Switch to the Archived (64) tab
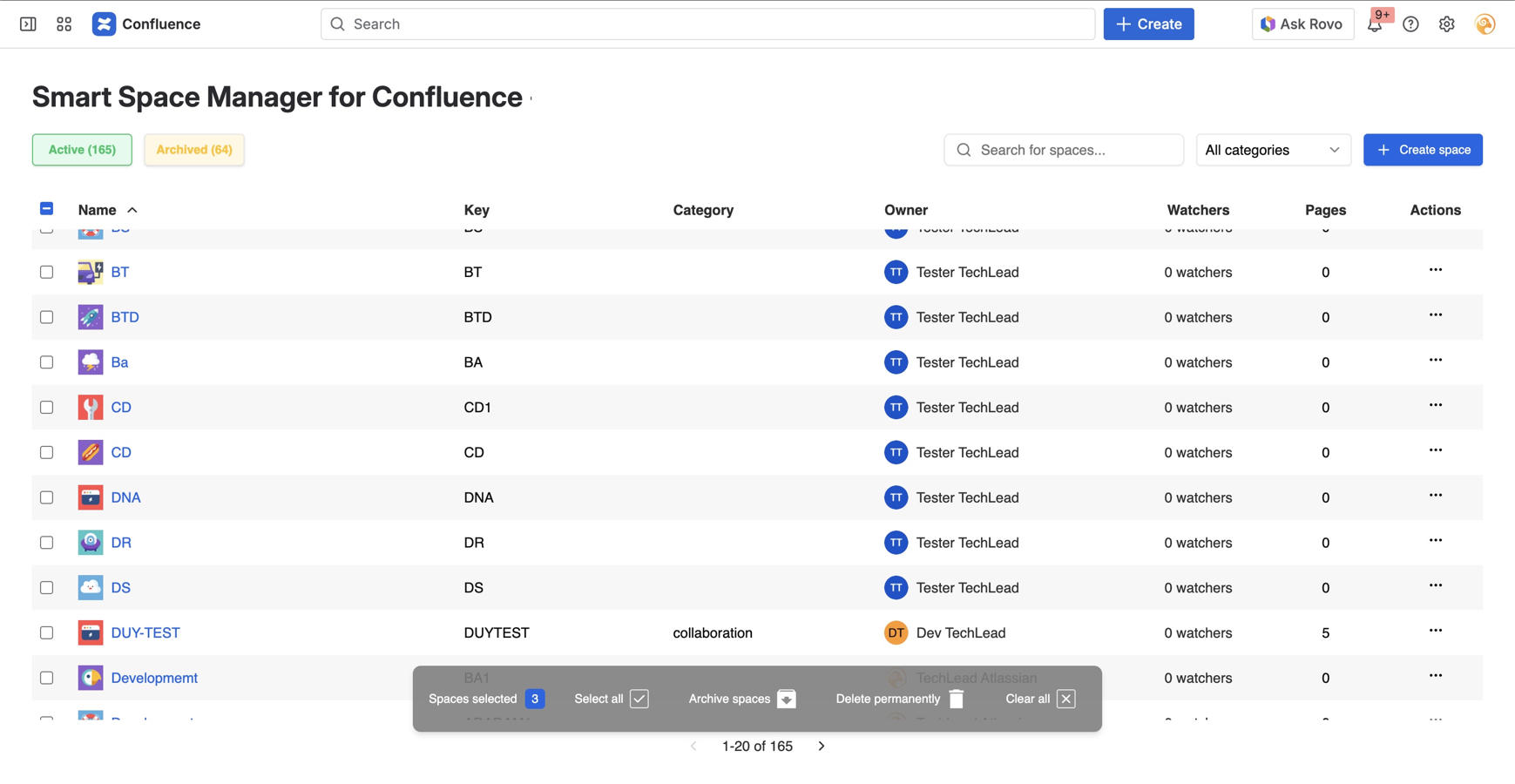The width and height of the screenshot is (1515, 784). [193, 150]
